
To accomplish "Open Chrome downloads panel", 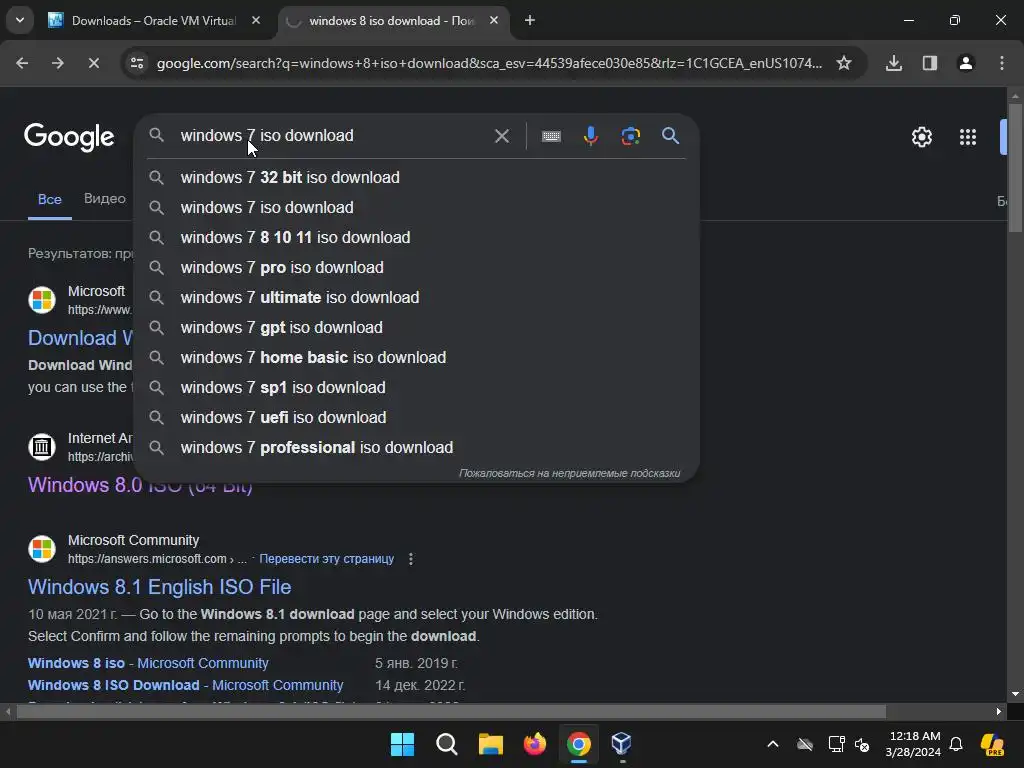I will pyautogui.click(x=893, y=63).
